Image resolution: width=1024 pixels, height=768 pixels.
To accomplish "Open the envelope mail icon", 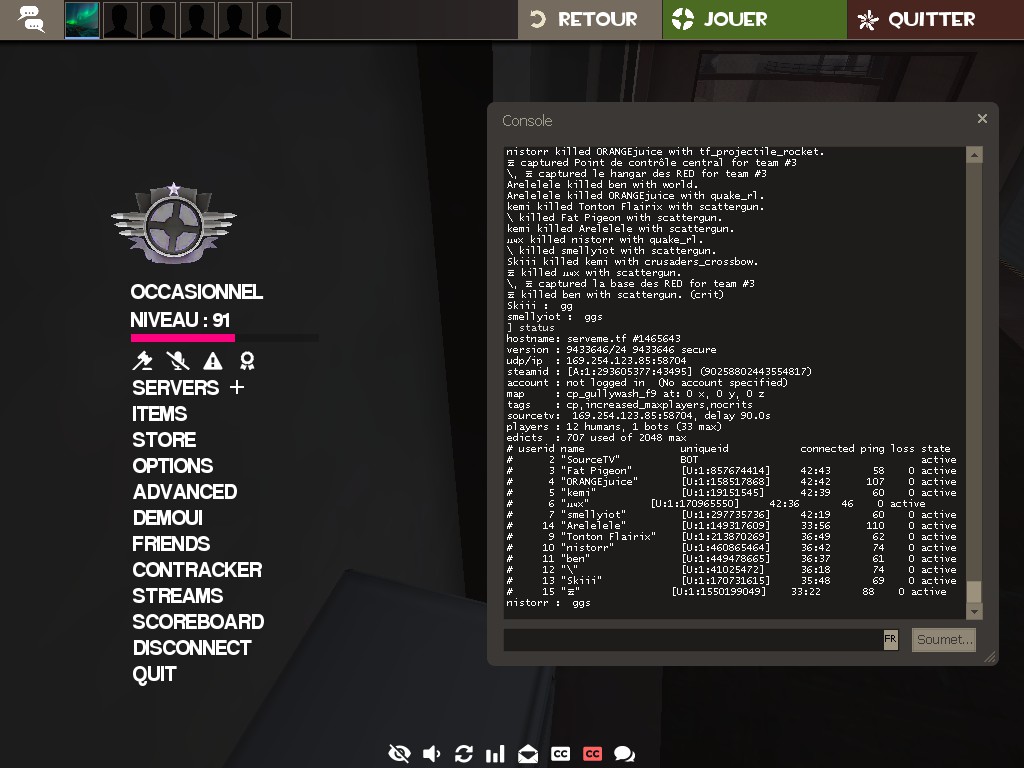I will [x=527, y=754].
